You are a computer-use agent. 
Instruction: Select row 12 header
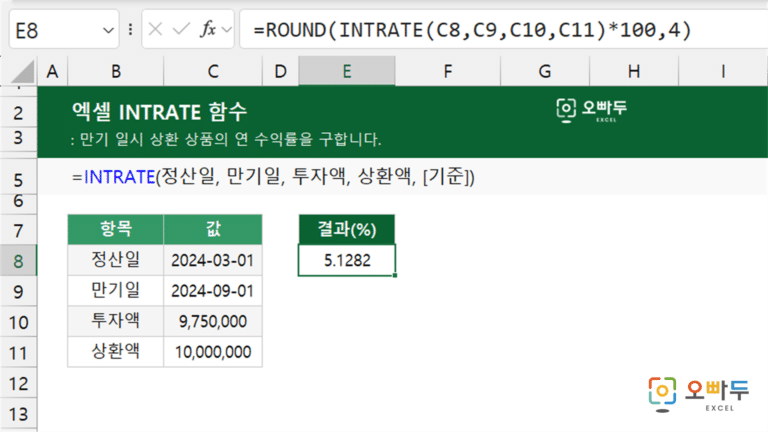(x=19, y=383)
